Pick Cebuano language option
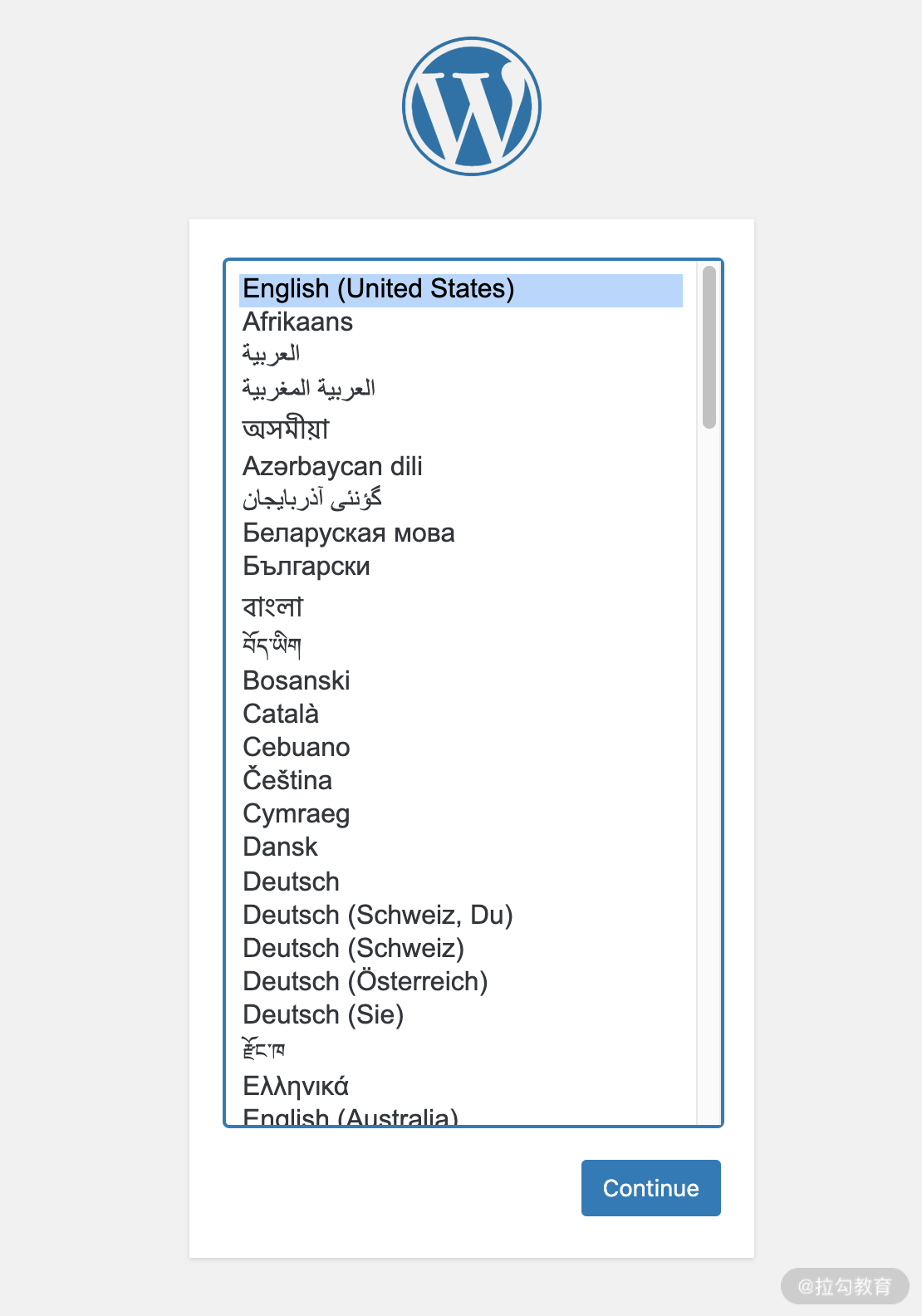This screenshot has height=1316, width=922. (x=297, y=748)
